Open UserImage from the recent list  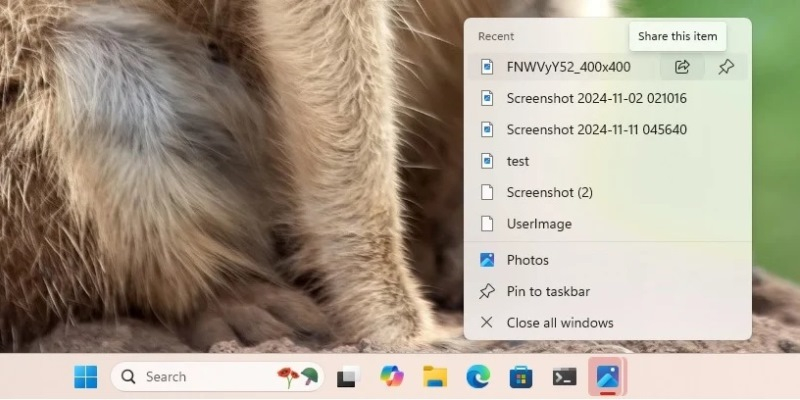pos(539,224)
